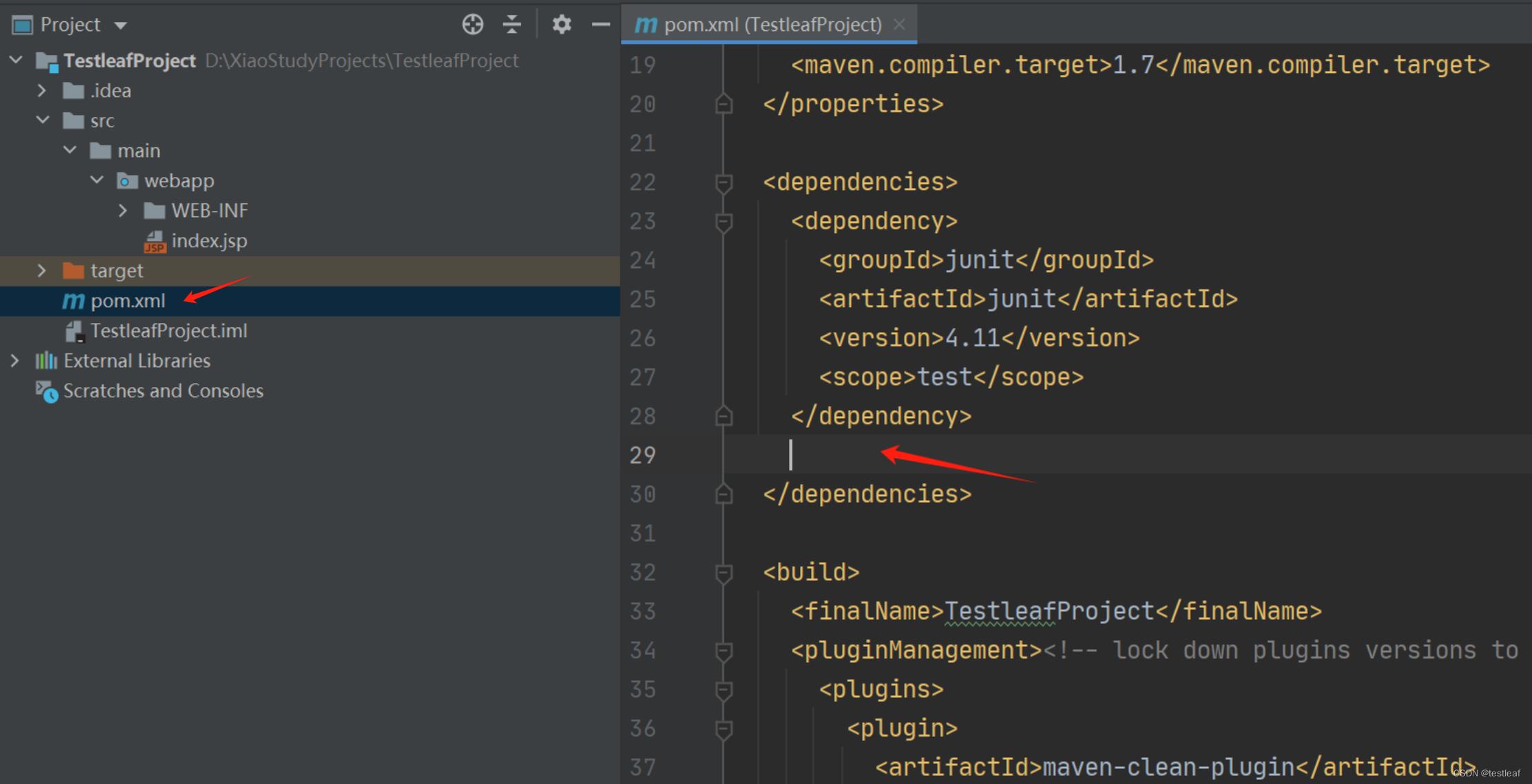Open the Project view dropdown arrow
1532x784 pixels.
coord(121,25)
